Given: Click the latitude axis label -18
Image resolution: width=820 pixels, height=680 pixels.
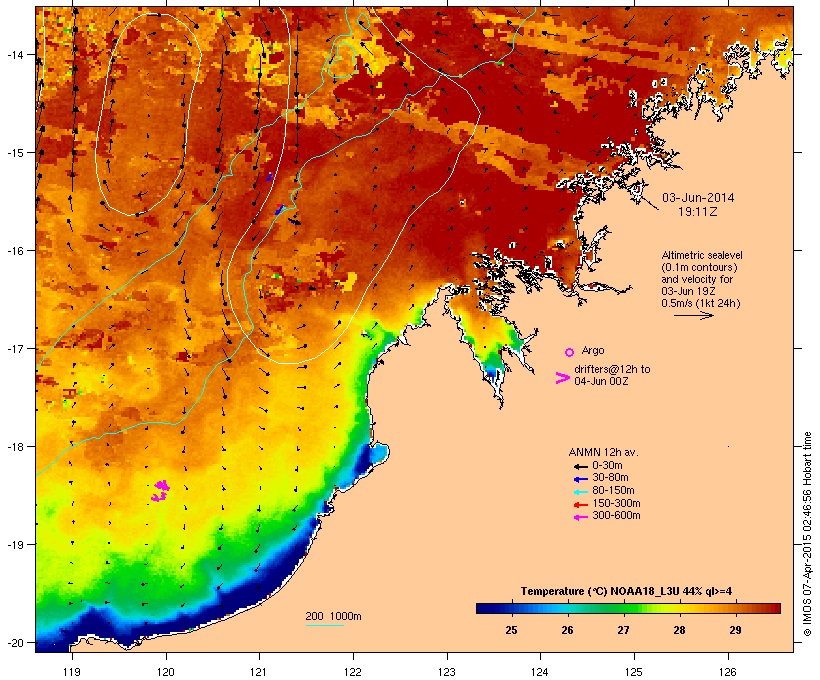Looking at the screenshot, I should pos(15,447).
